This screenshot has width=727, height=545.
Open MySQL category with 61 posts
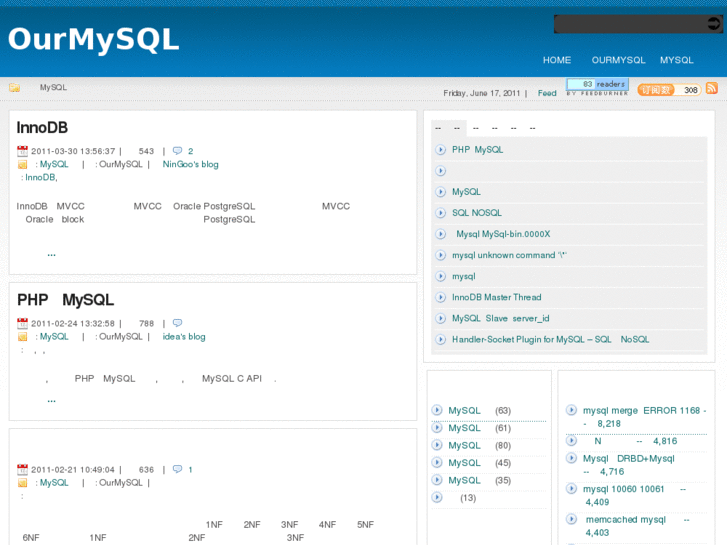[x=464, y=428]
